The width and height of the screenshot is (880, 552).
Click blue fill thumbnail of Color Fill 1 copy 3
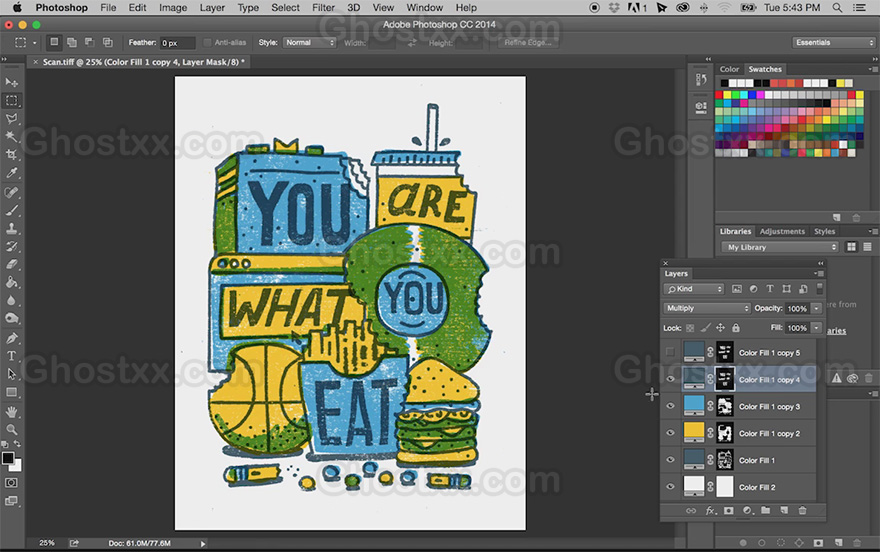click(694, 406)
